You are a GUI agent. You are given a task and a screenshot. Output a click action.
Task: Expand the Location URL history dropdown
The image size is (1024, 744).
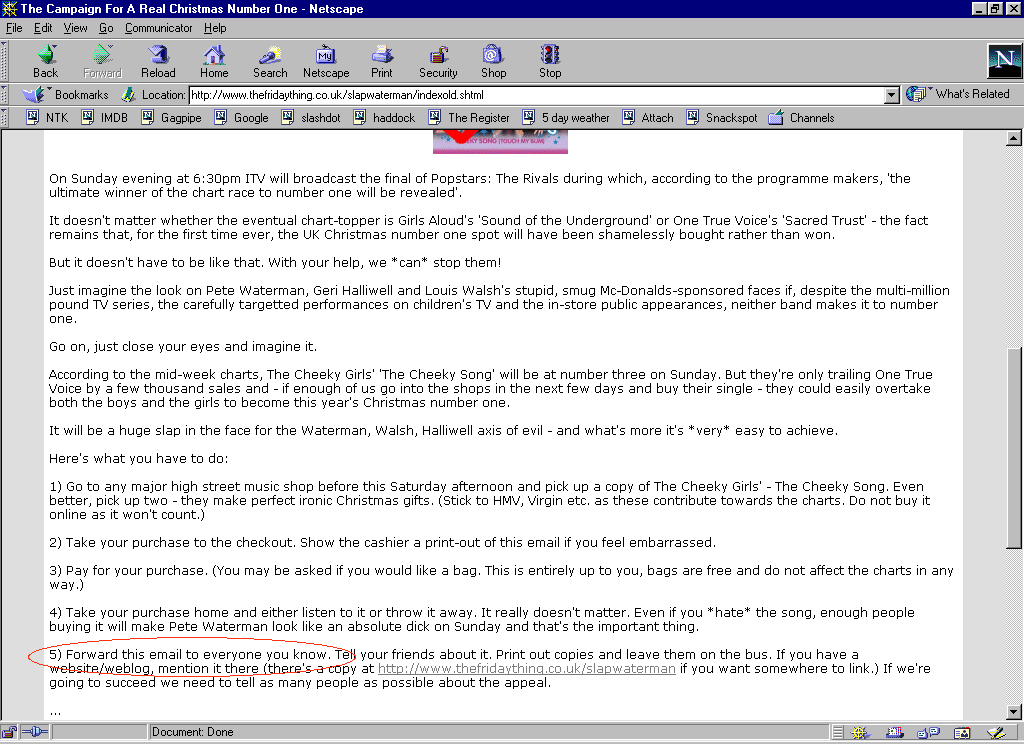coord(892,95)
